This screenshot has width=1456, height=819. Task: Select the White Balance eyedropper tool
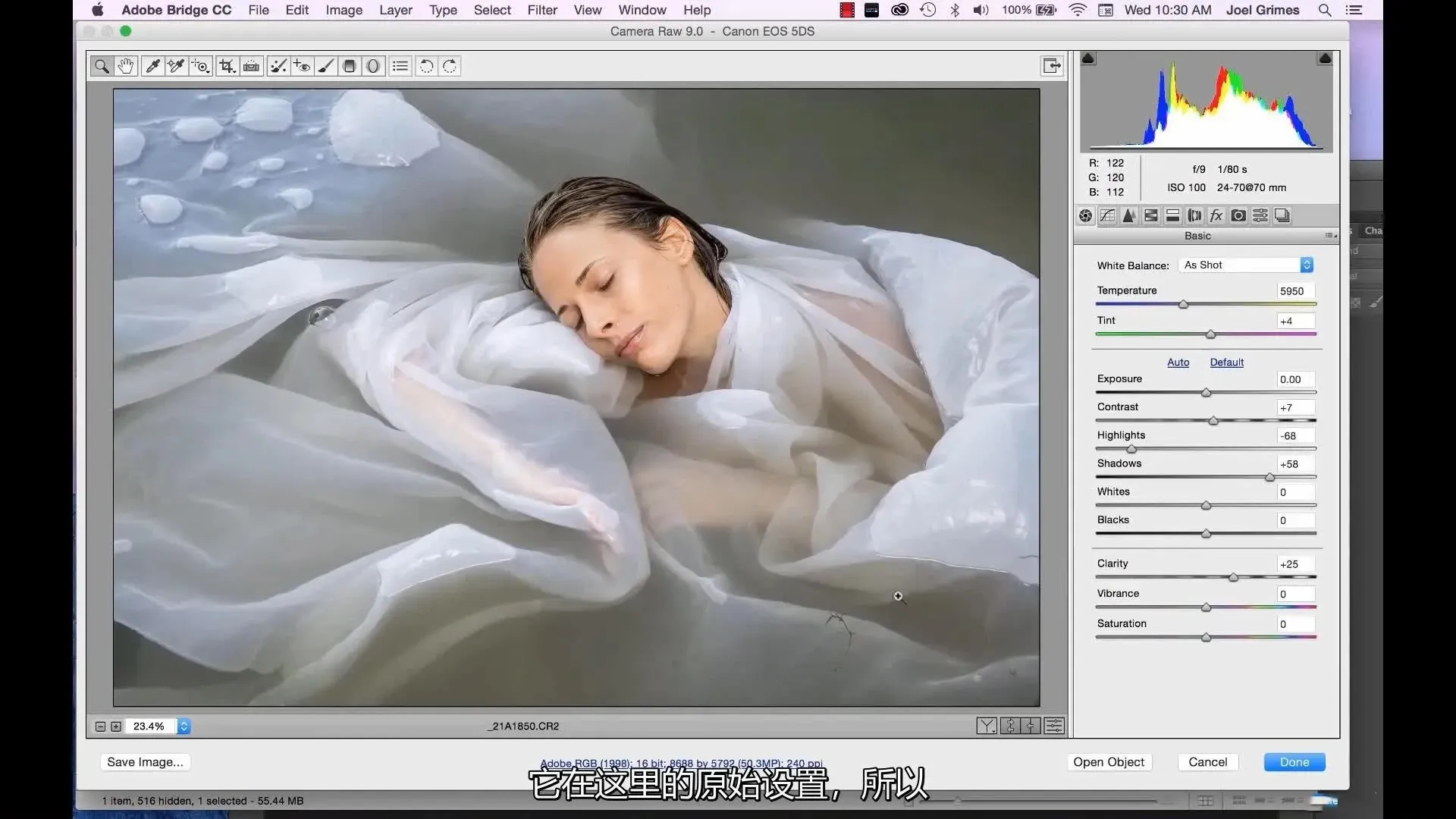[x=152, y=66]
